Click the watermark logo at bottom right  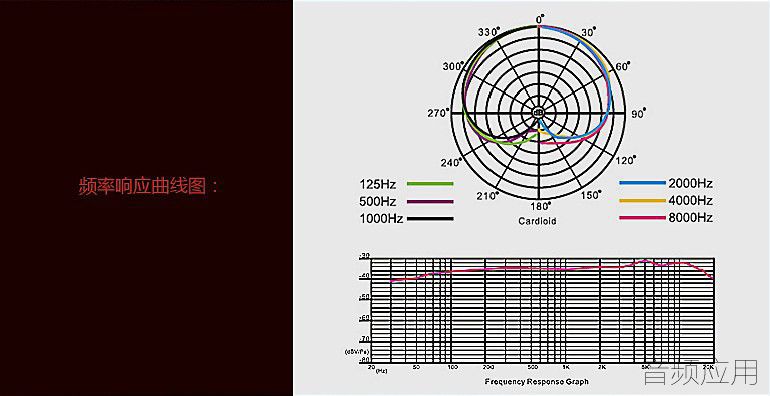(701, 375)
